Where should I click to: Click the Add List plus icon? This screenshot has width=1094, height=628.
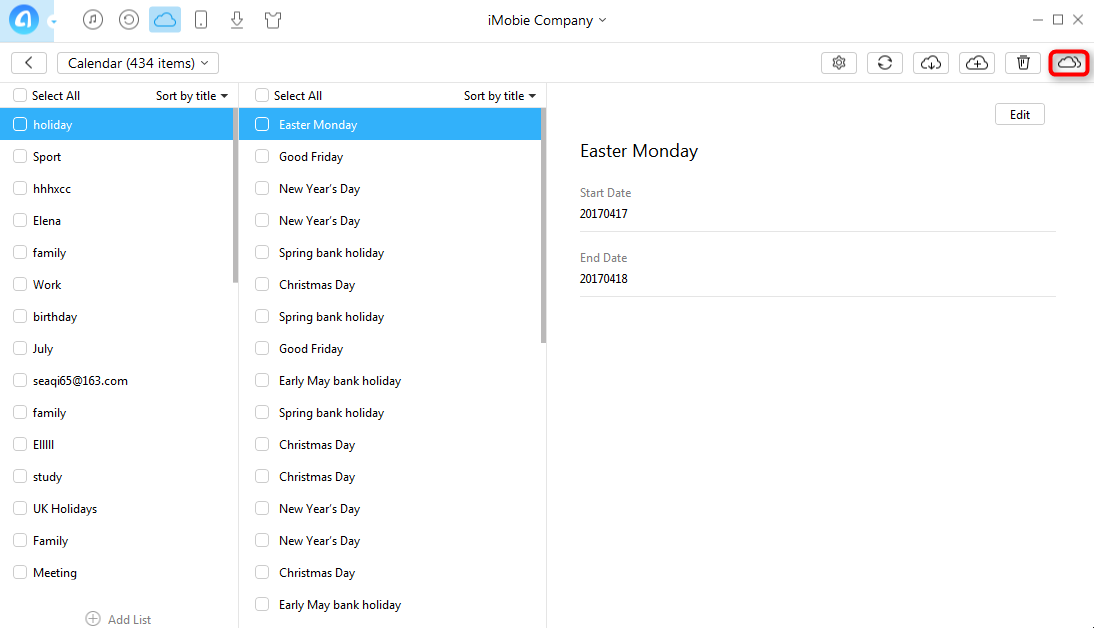coord(93,619)
